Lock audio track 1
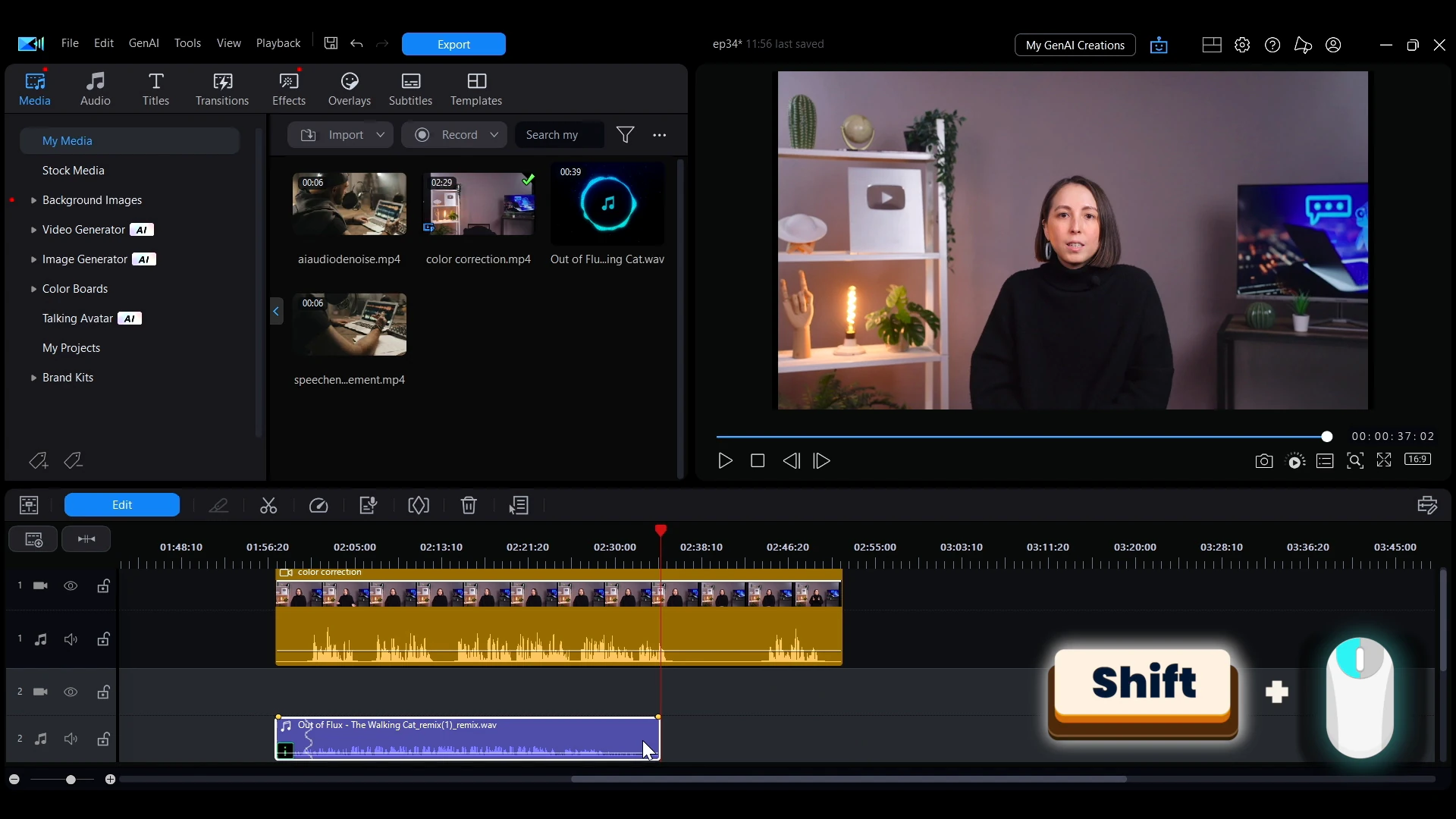Viewport: 1456px width, 819px height. (103, 639)
